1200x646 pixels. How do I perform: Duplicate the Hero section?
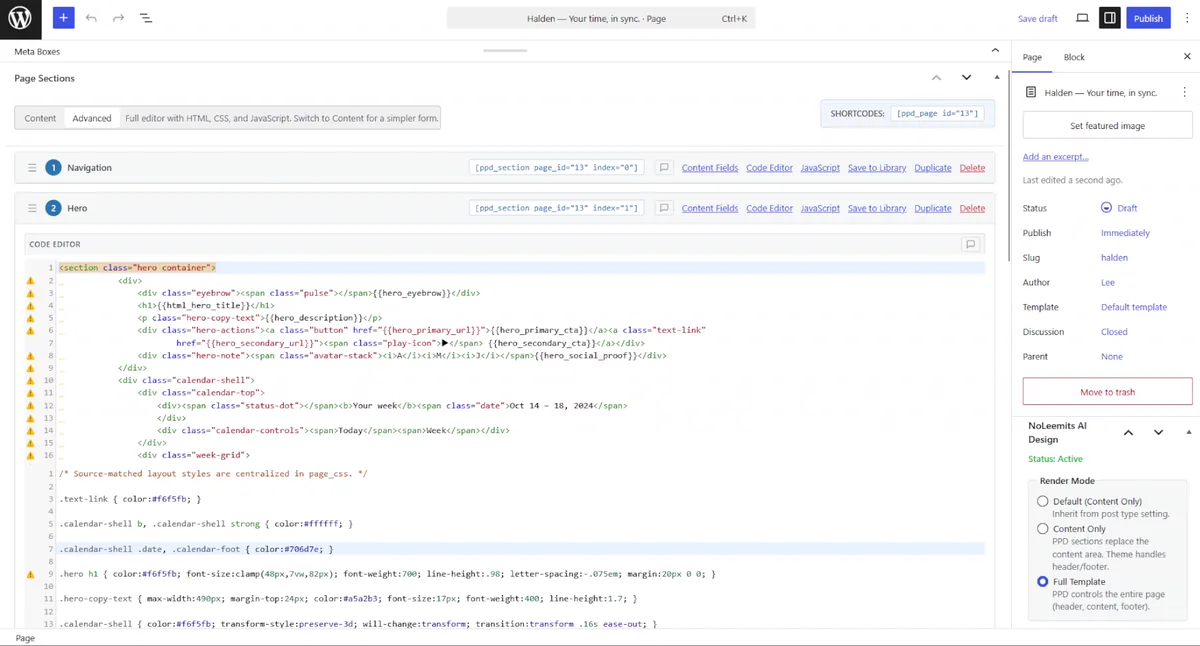[x=933, y=208]
